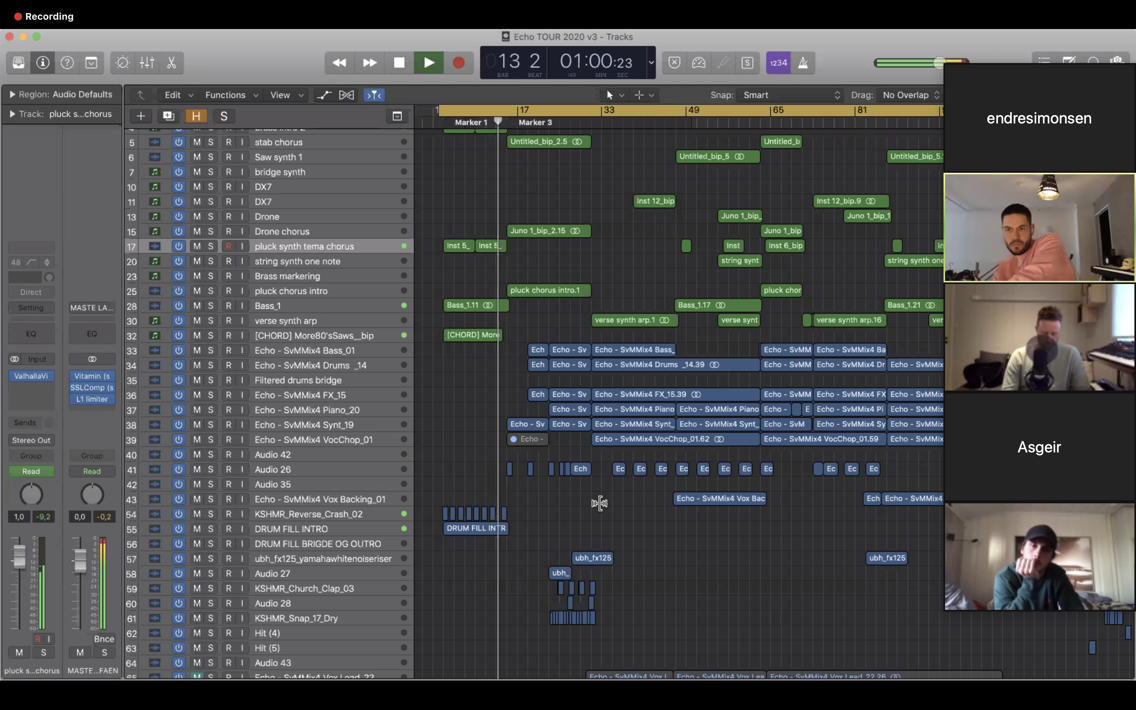Toggle Show Flex in the tracks menu bar

346,95
